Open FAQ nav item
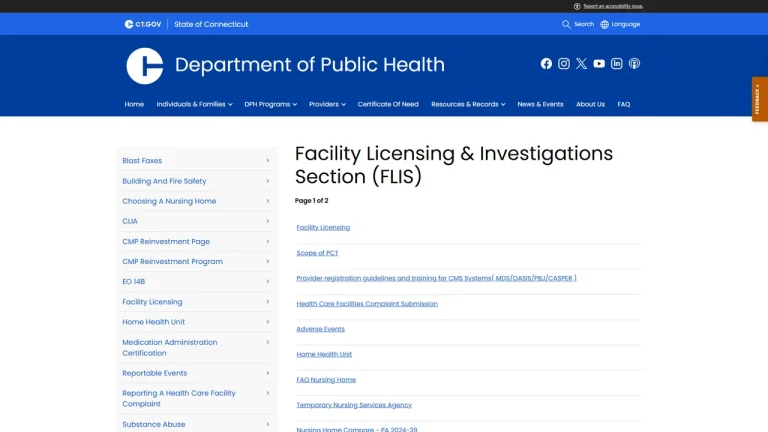 (x=624, y=104)
